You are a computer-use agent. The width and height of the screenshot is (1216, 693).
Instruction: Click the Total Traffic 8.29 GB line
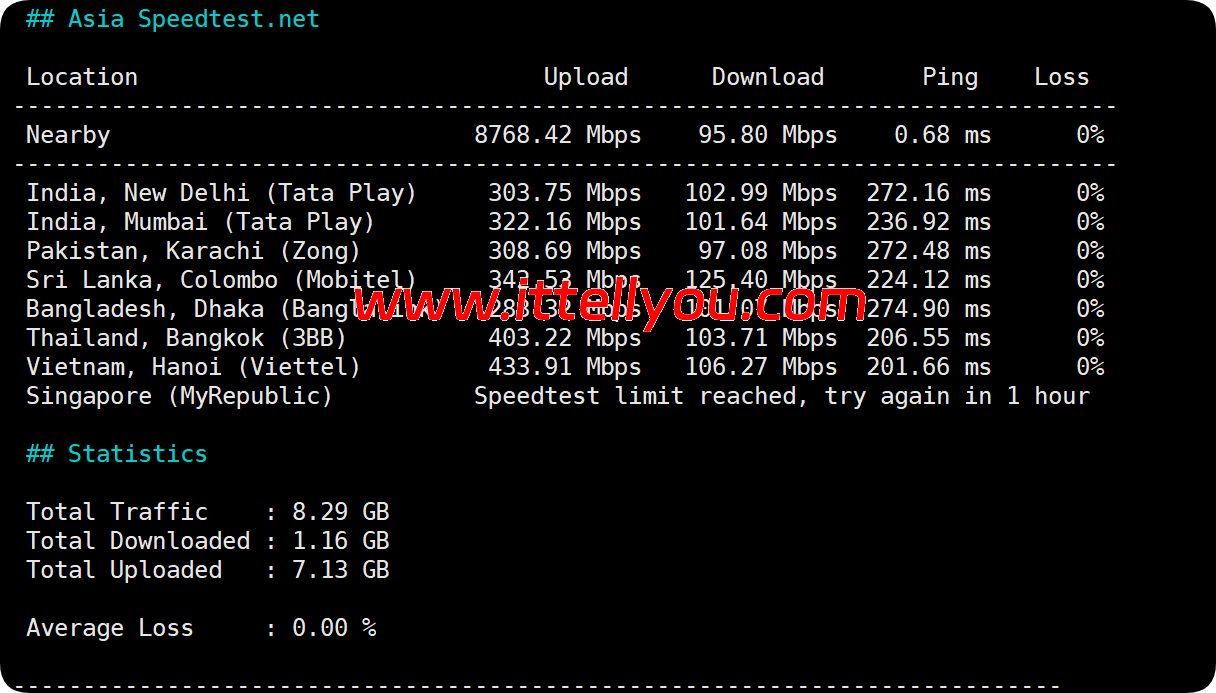[207, 512]
